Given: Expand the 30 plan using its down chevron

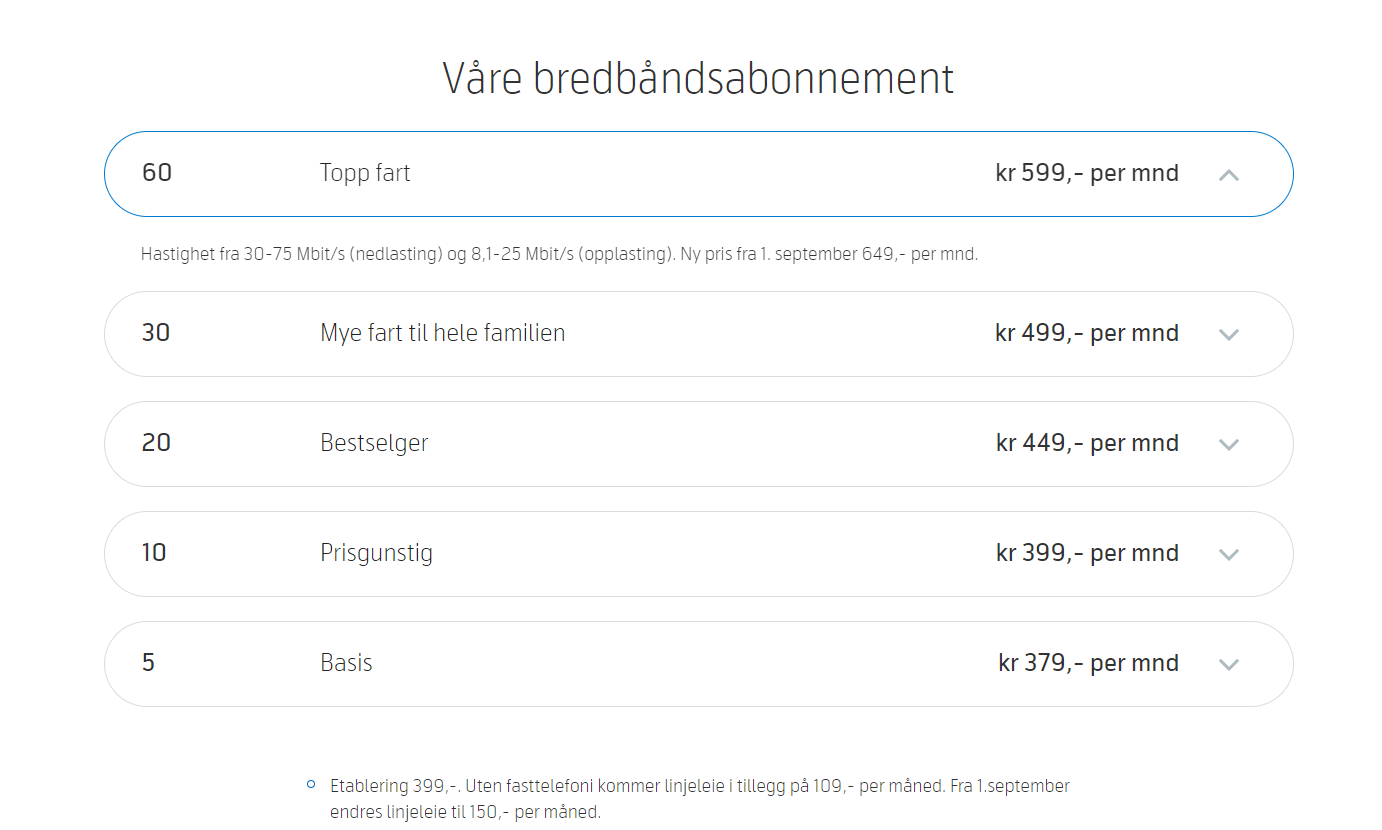Looking at the screenshot, I should coord(1229,334).
